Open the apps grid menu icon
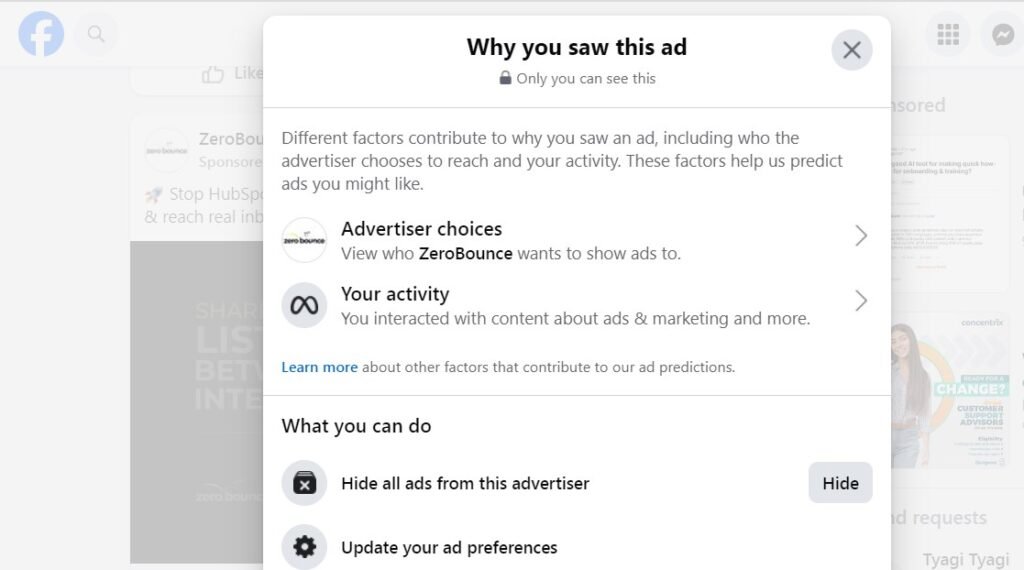This screenshot has width=1024, height=570. pos(948,35)
